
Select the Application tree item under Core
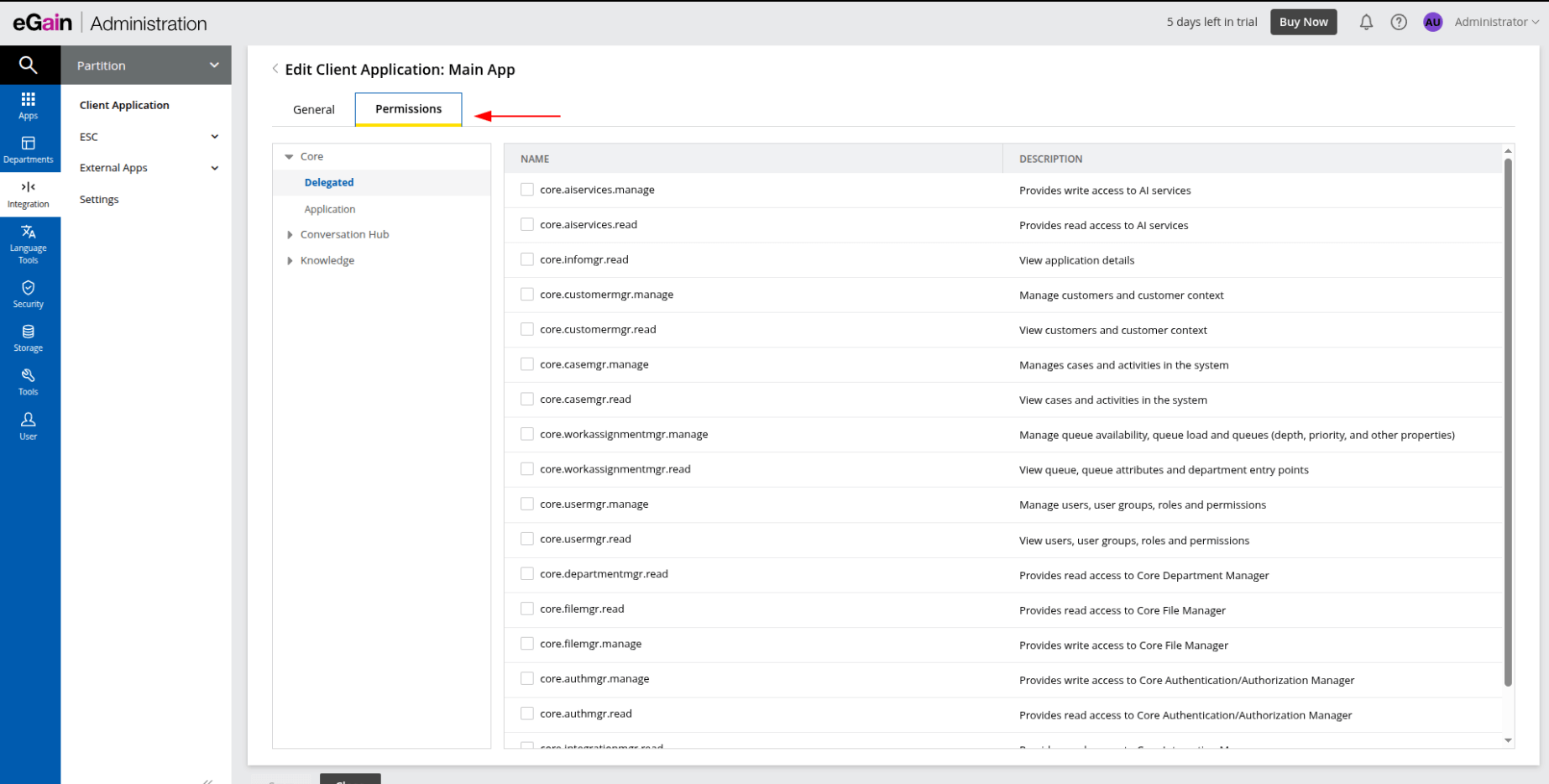330,209
